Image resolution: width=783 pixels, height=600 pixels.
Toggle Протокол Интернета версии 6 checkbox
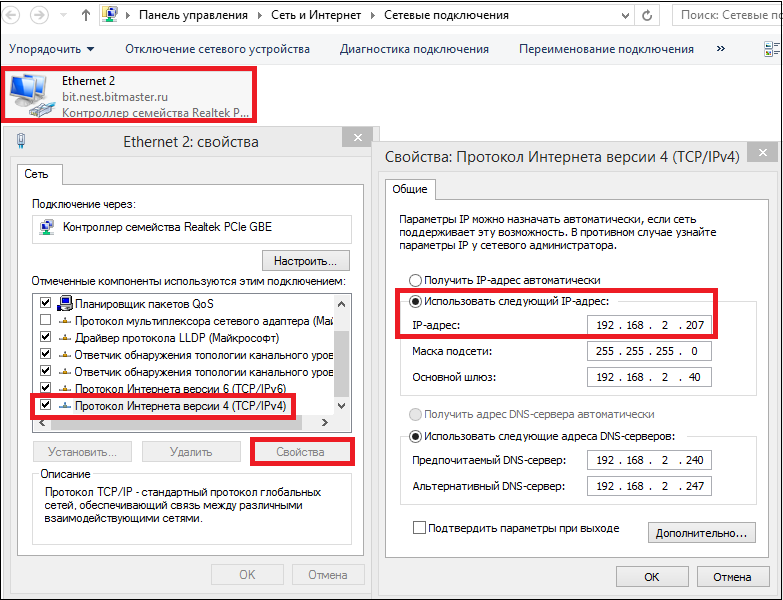[45, 387]
